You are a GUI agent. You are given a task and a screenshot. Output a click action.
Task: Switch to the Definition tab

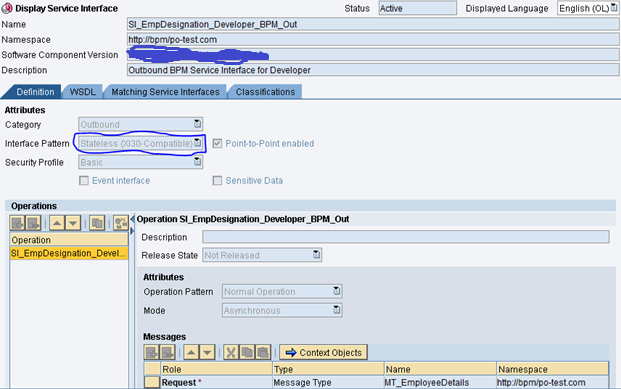point(35,92)
